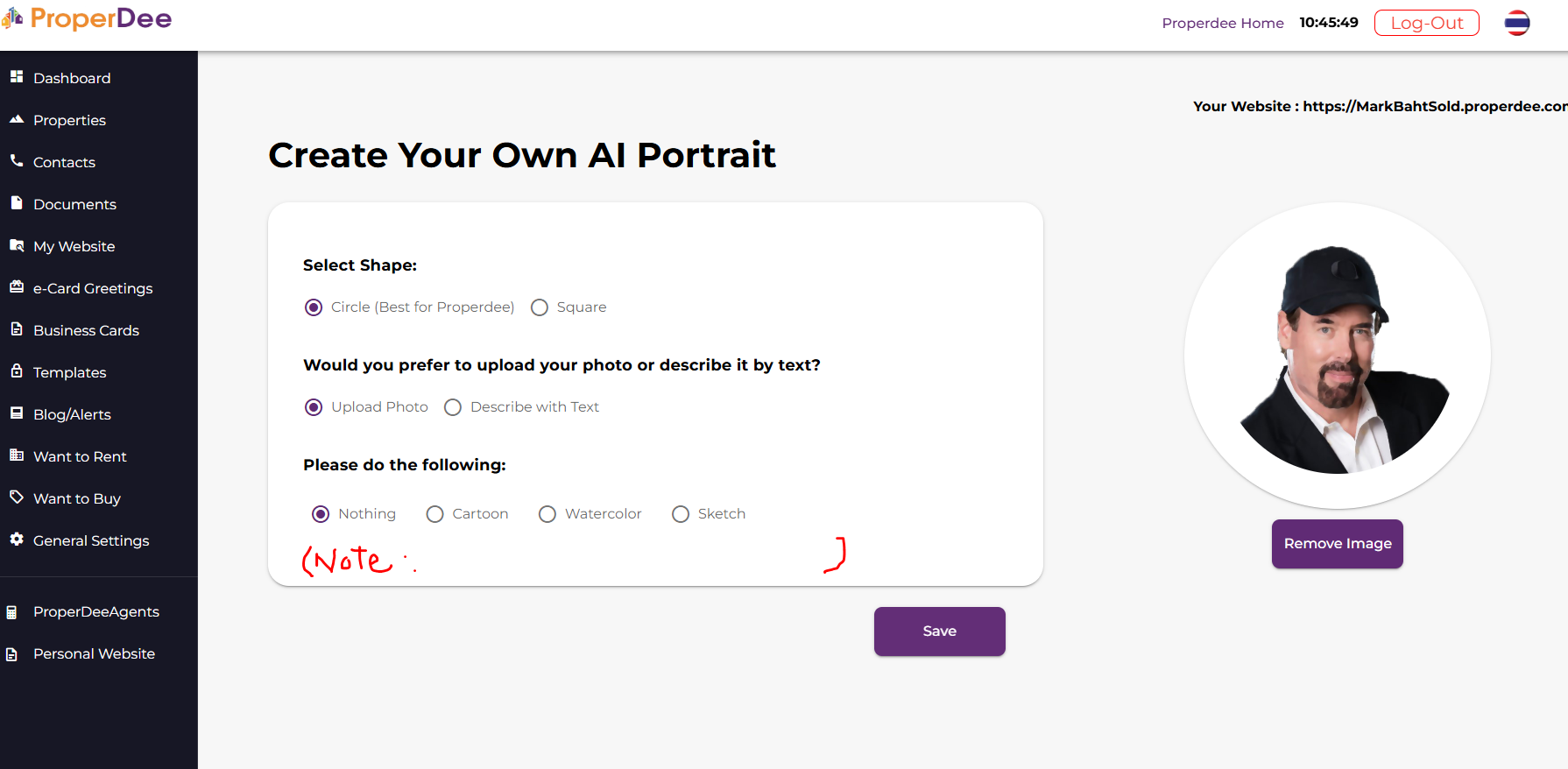Go to Blog/Alerts menu item

point(72,414)
